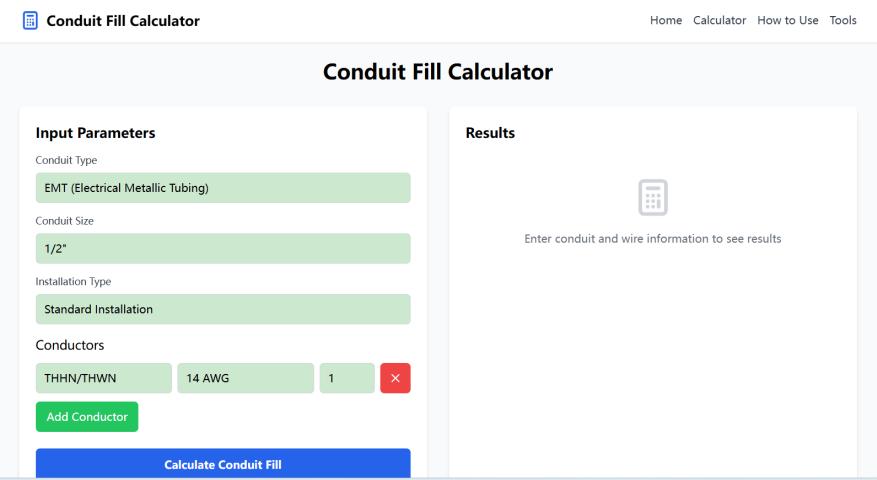This screenshot has height=480, width=877.
Task: Remove the THHN/THWN conductor row
Action: (395, 378)
